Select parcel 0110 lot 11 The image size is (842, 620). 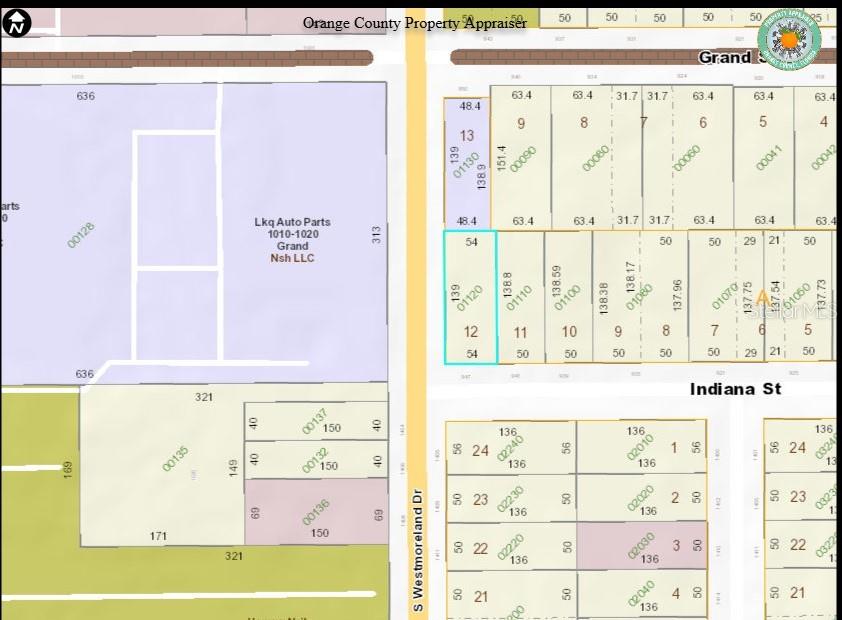(521, 297)
